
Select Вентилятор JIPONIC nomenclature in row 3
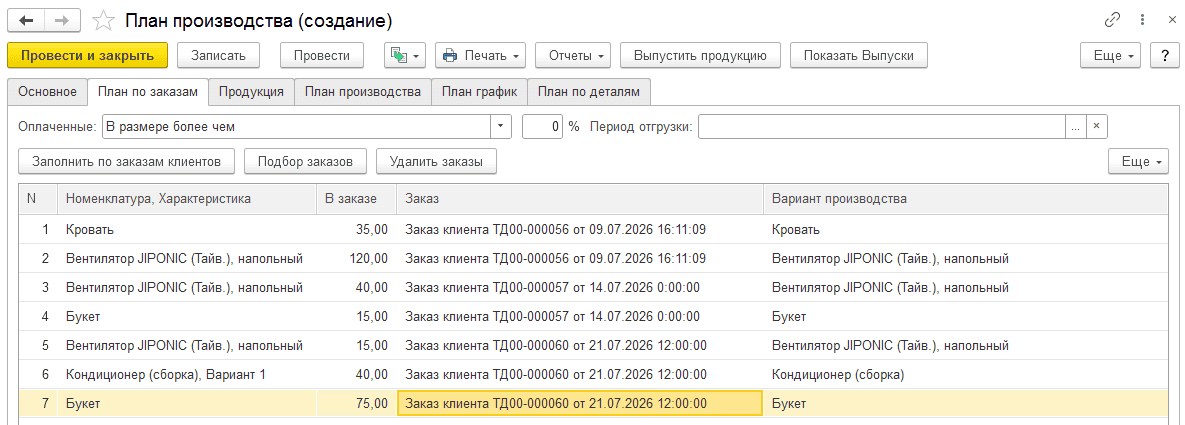[x=187, y=287]
